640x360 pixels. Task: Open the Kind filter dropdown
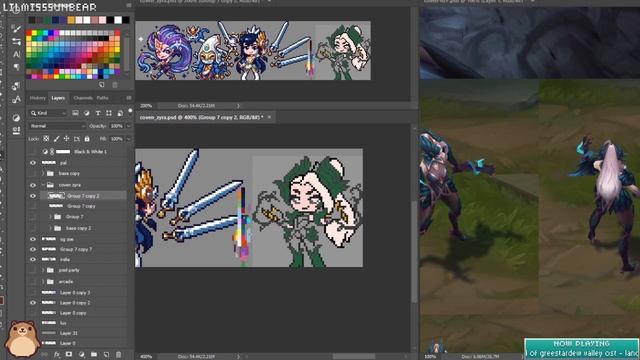tap(48, 113)
